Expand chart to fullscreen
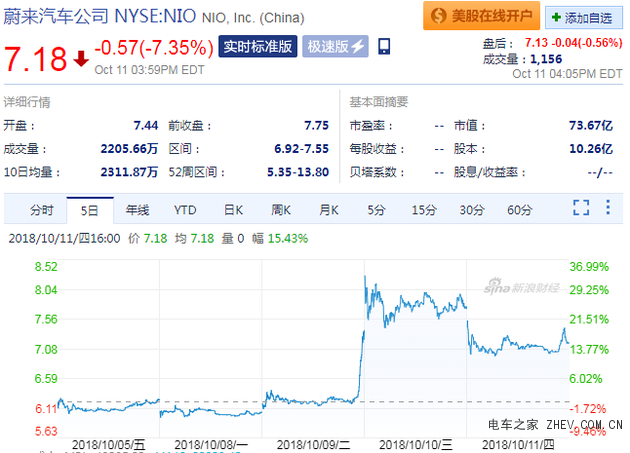Viewport: 630px width, 453px height. pyautogui.click(x=581, y=208)
